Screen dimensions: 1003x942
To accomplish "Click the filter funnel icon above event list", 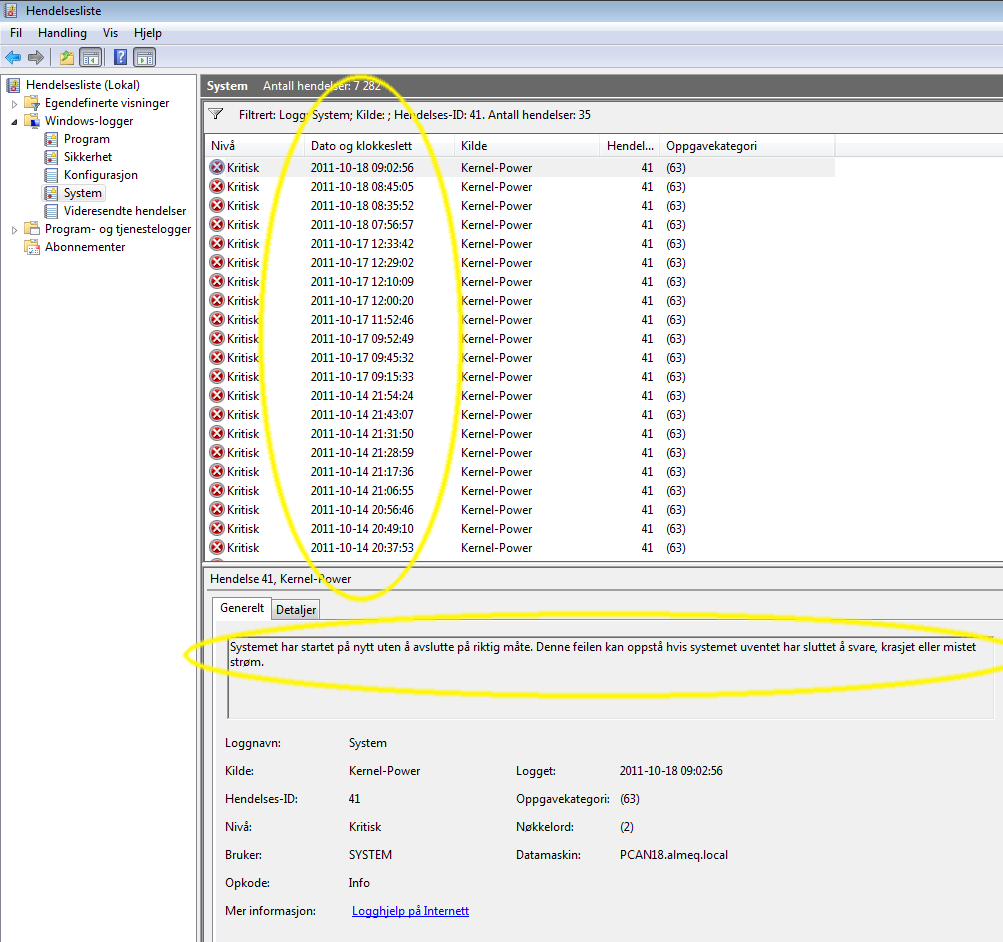I will (x=216, y=114).
